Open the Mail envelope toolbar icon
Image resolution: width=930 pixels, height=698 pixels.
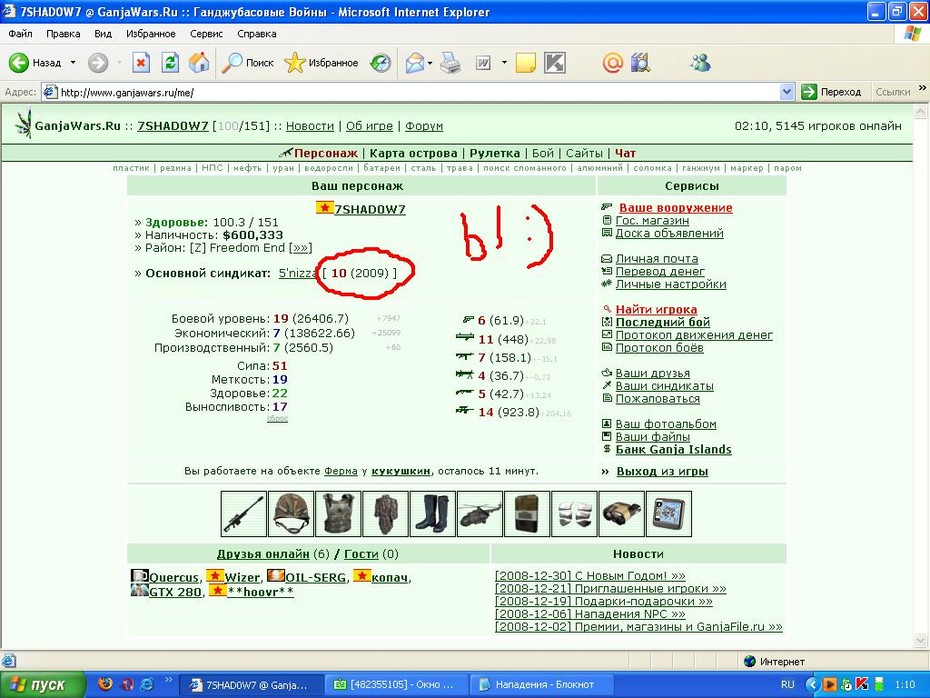coord(415,62)
